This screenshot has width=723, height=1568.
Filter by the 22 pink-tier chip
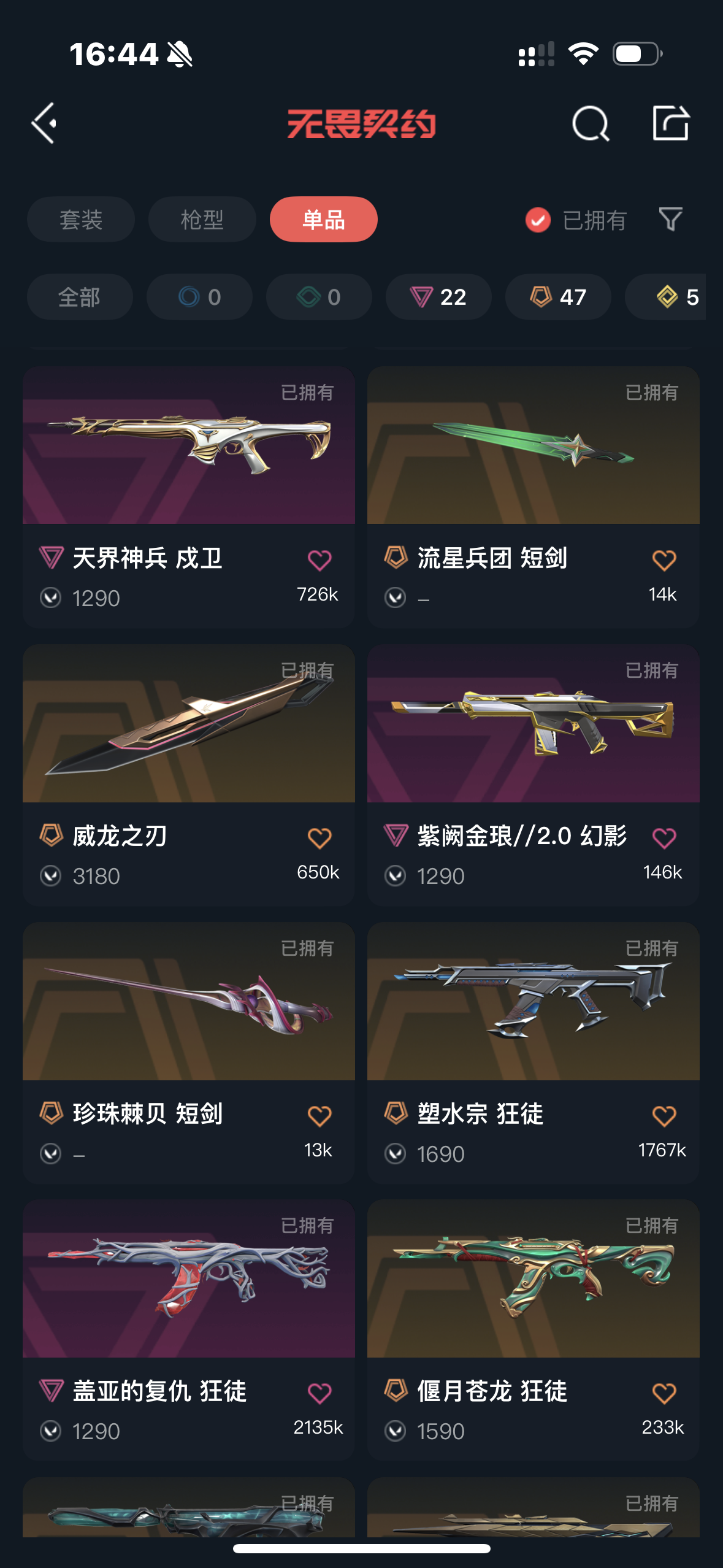tap(438, 297)
